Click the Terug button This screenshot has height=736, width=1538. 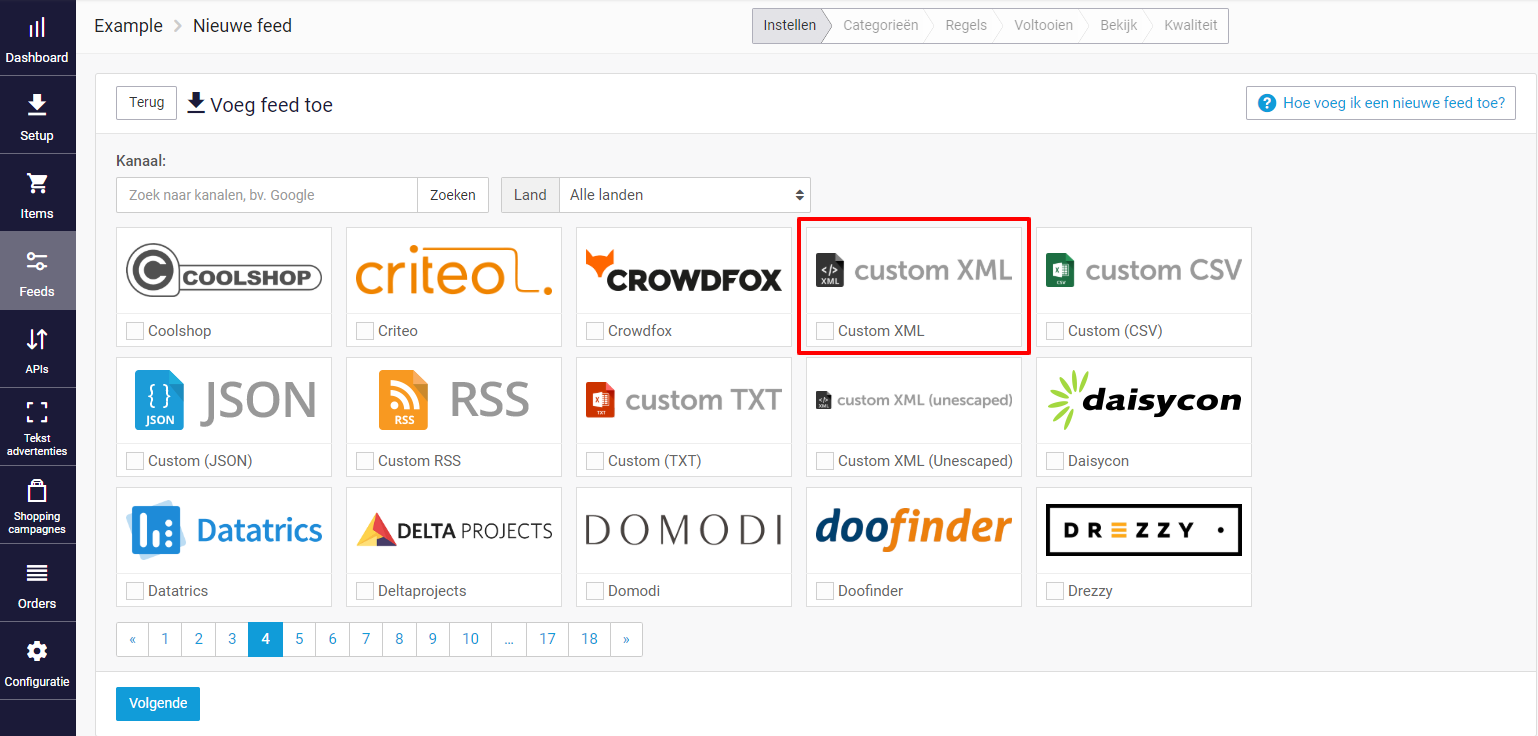coord(147,103)
